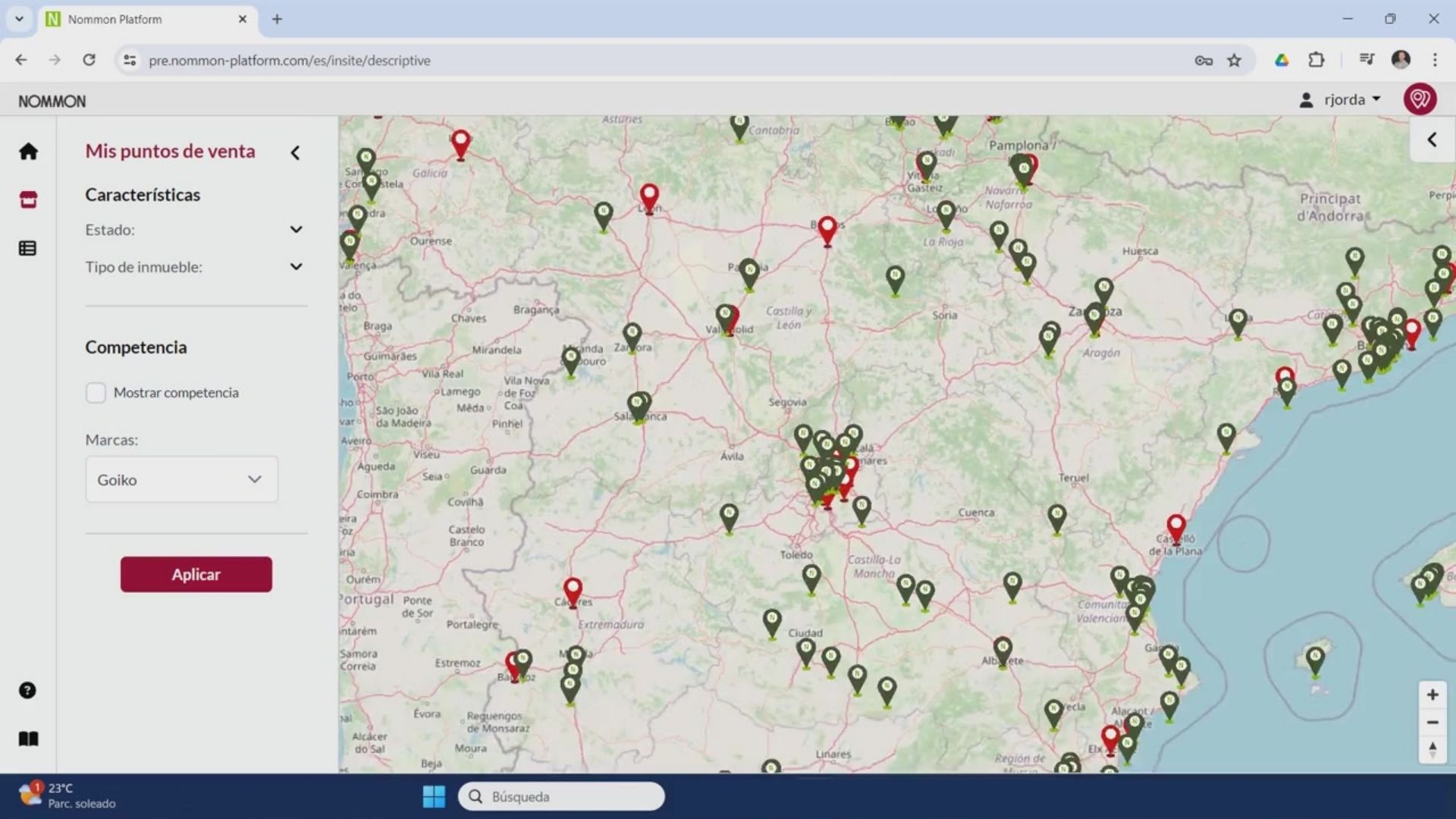Screen dimensions: 1456x819
Task: Reset map north compass arrow
Action: pos(1432,750)
